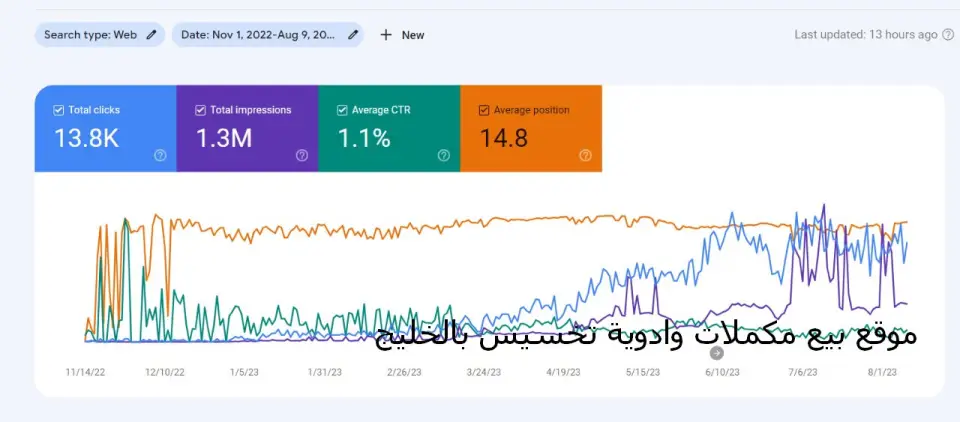Open the help icon beside Last updated
The image size is (960, 422).
coord(948,35)
